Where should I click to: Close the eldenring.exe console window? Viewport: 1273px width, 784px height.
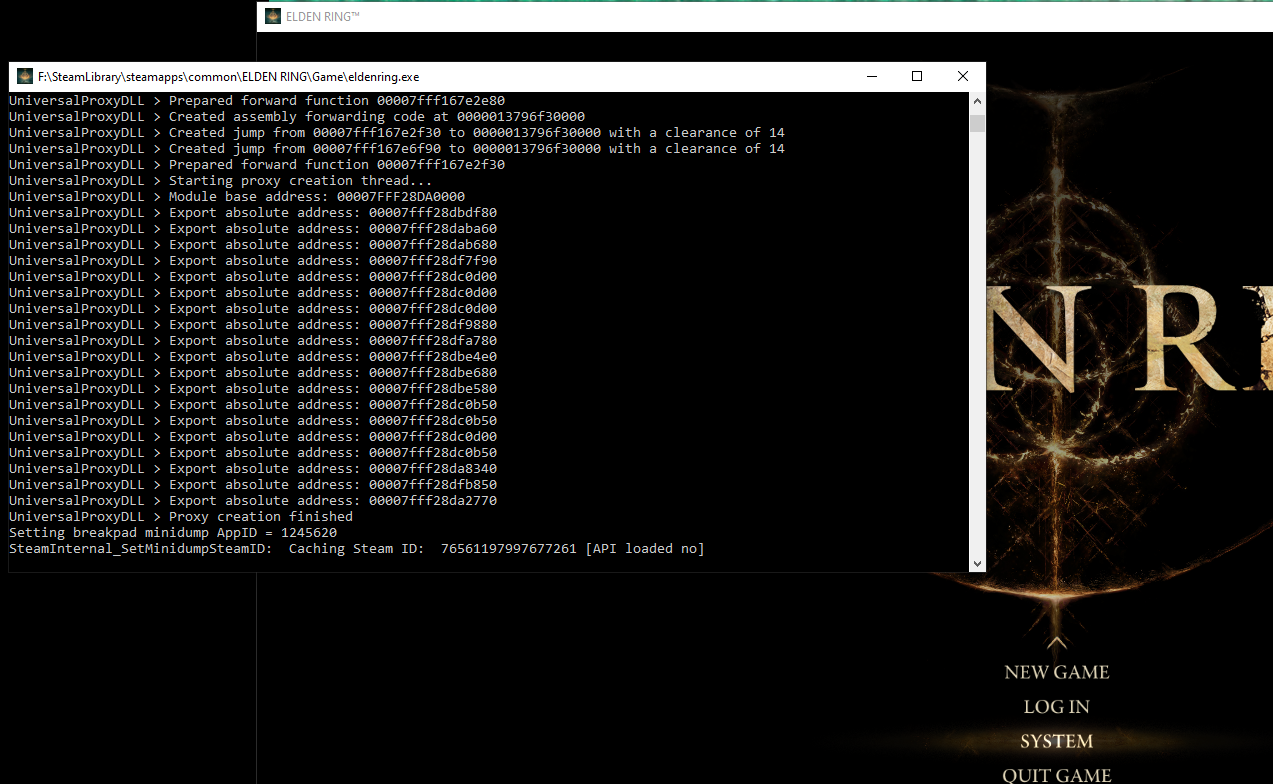[962, 76]
